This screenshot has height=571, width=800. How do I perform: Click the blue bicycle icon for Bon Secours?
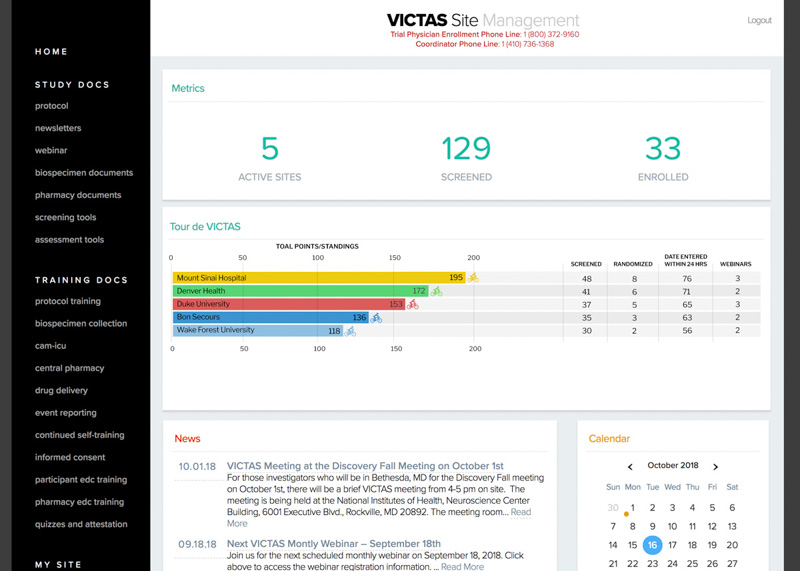[376, 318]
